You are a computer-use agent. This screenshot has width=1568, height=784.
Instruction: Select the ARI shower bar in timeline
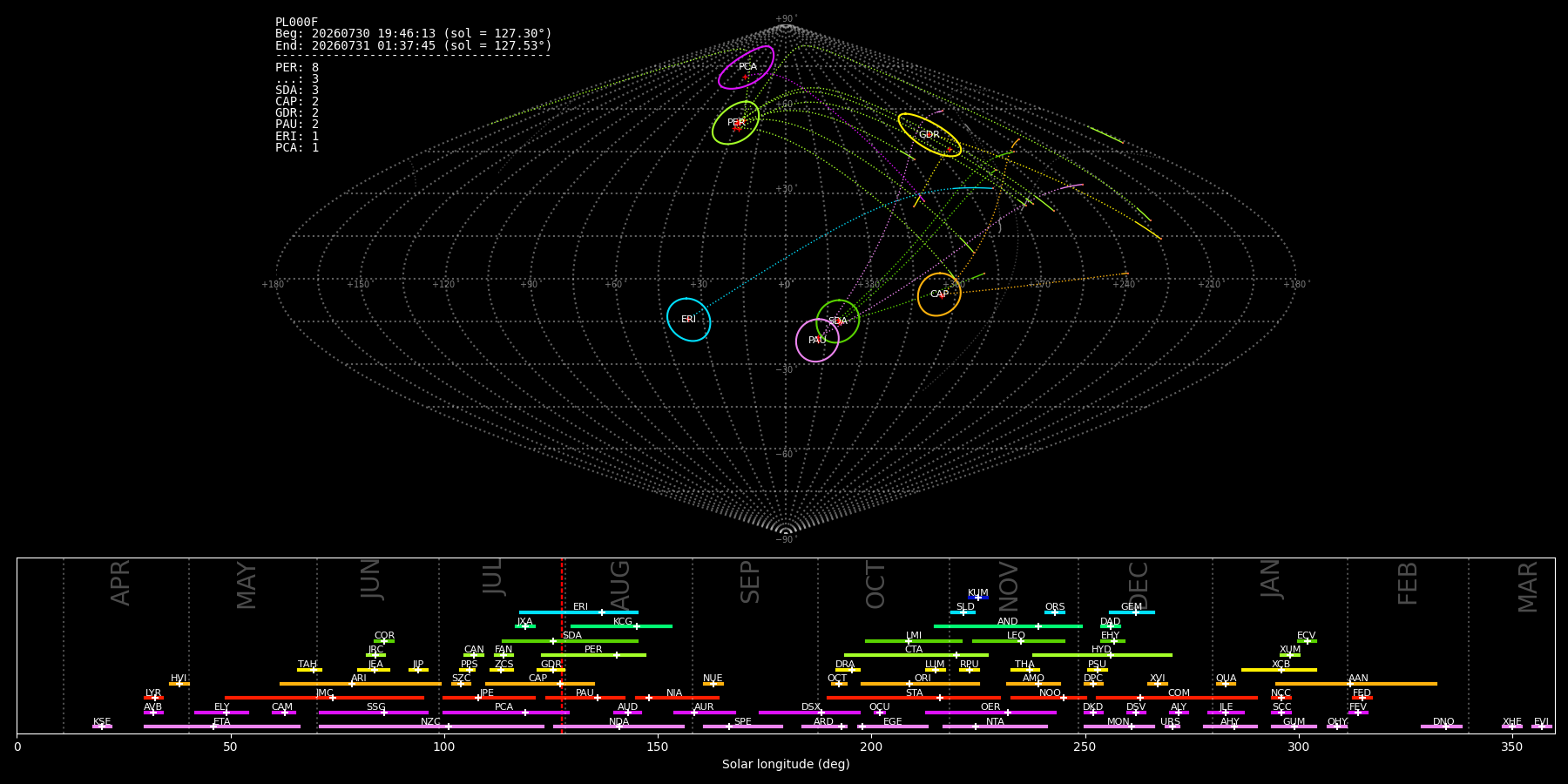(361, 684)
